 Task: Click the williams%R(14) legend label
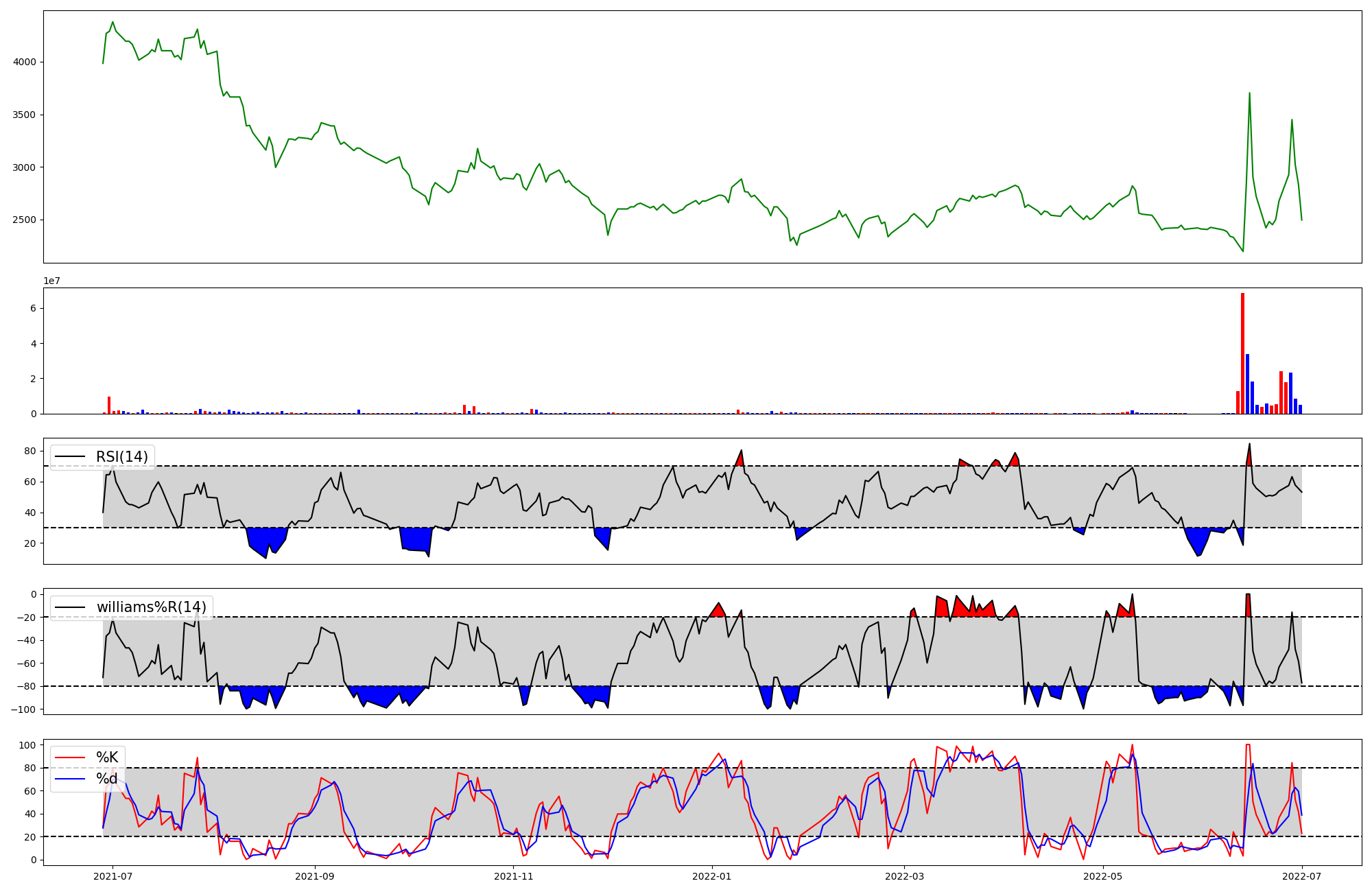(x=151, y=607)
